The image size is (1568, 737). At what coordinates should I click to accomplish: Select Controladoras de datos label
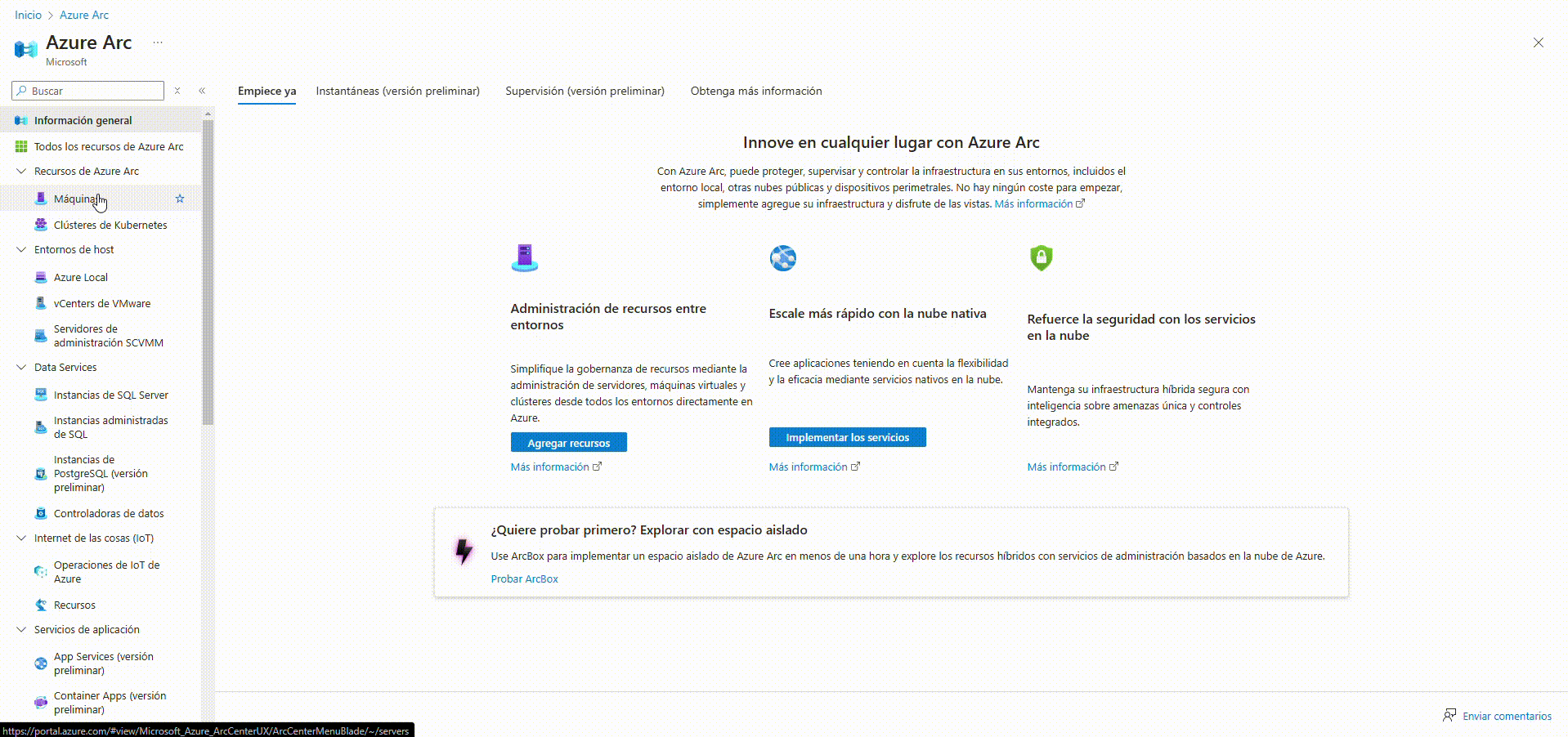click(x=109, y=513)
